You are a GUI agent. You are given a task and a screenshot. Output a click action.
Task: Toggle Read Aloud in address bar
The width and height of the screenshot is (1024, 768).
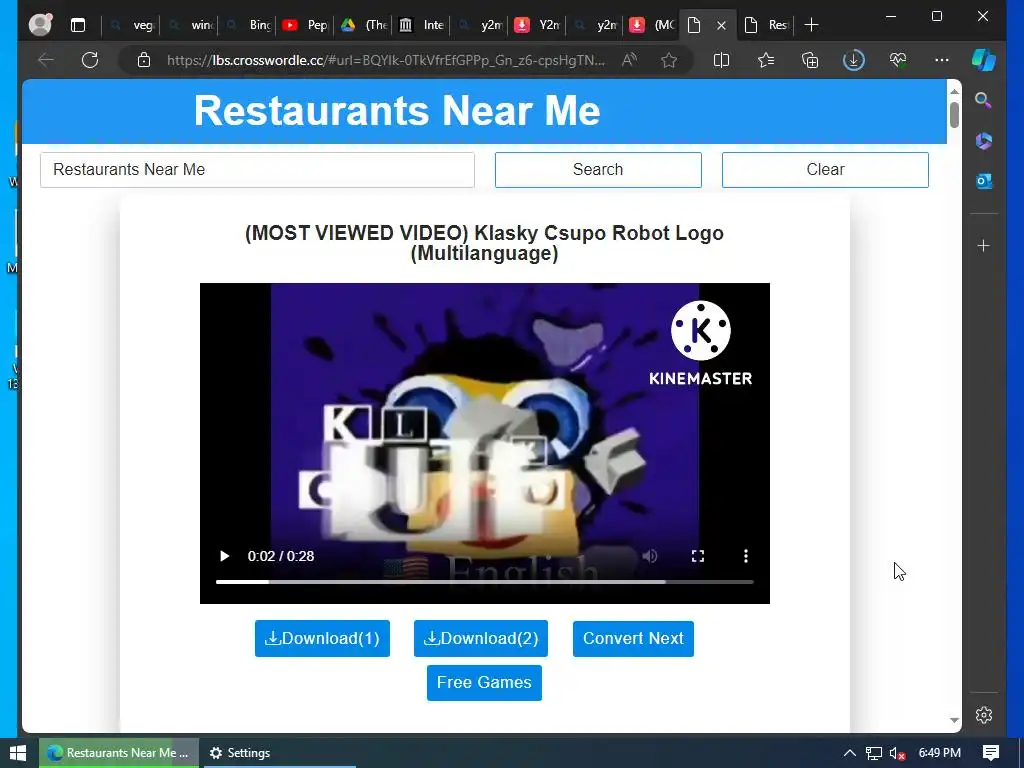coord(630,60)
